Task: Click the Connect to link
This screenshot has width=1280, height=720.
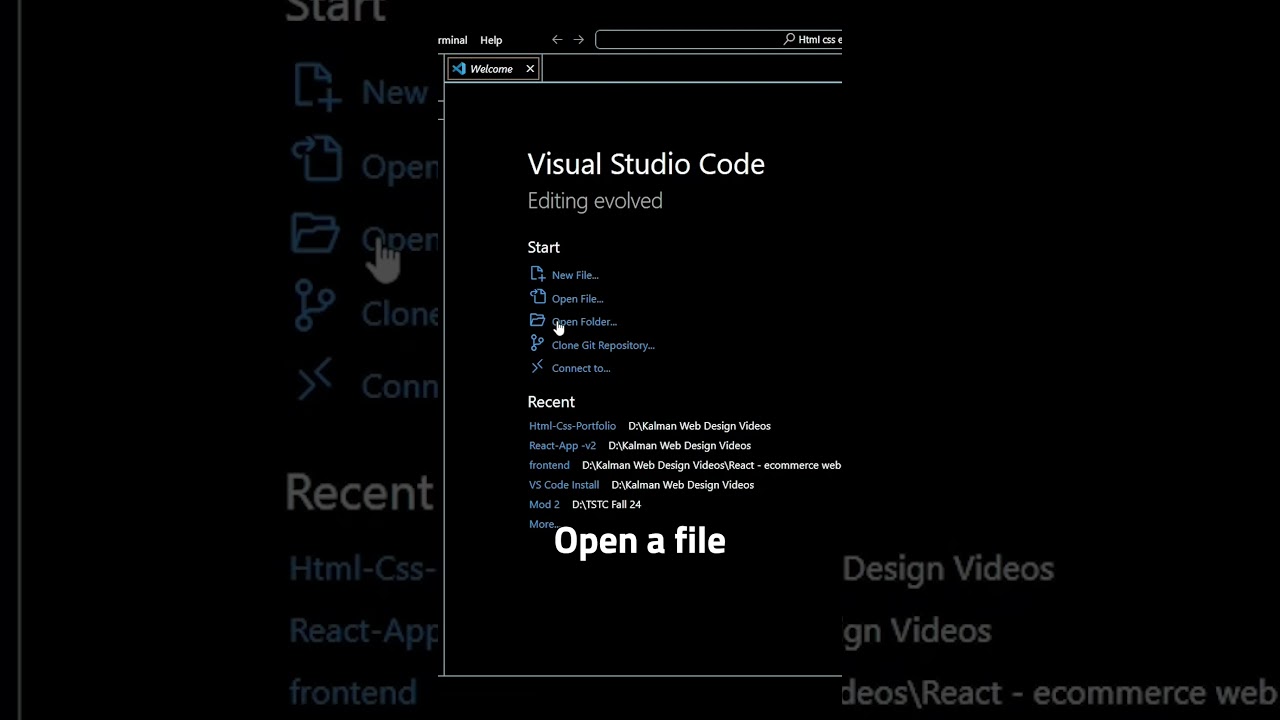Action: tap(581, 368)
